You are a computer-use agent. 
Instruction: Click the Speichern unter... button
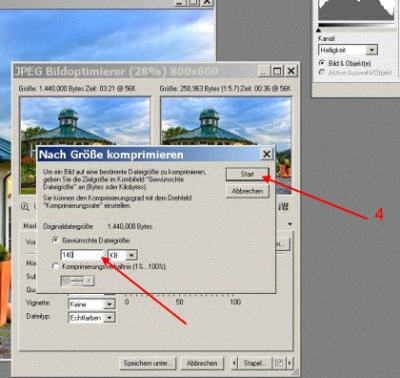148,363
